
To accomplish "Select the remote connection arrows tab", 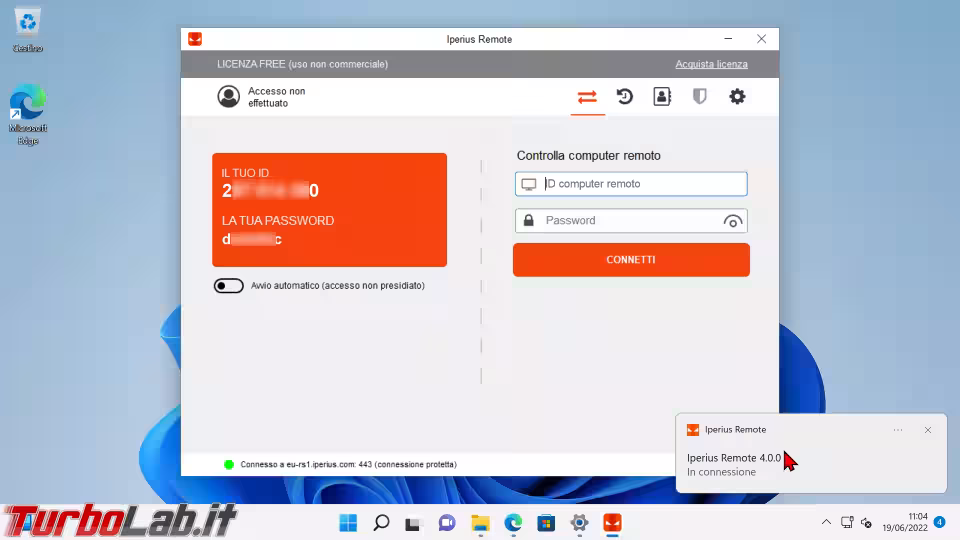I will [587, 97].
